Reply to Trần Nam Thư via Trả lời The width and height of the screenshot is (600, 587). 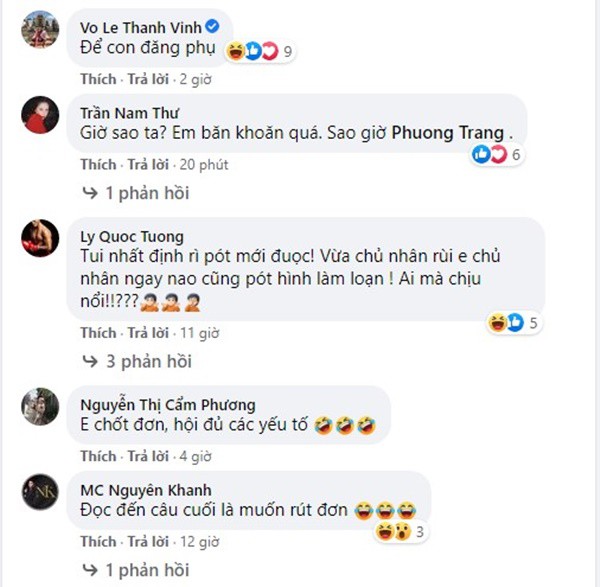coord(148,165)
